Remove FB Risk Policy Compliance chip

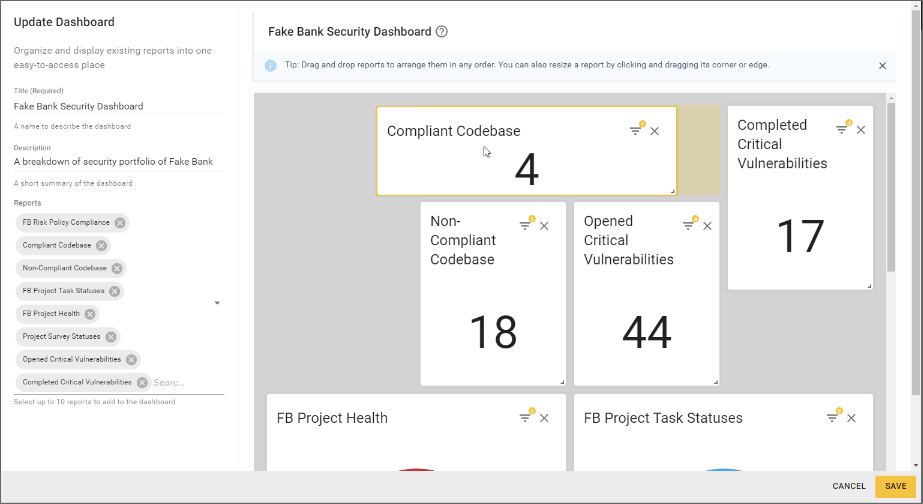[x=120, y=223]
